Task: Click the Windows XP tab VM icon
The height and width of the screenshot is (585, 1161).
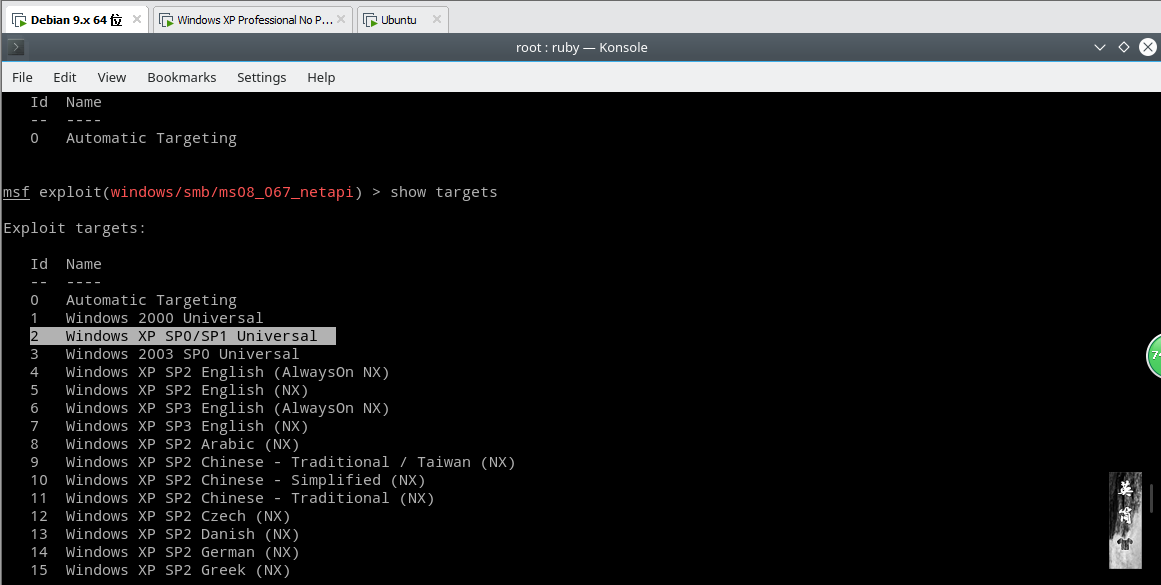Action: pos(166,20)
